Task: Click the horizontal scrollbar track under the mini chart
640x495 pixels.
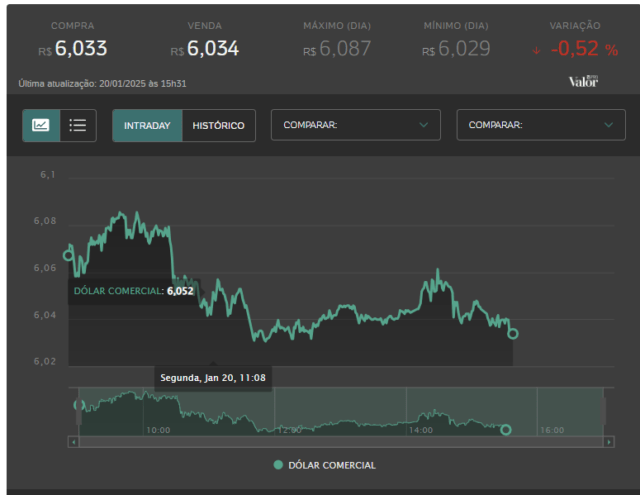Action: click(x=341, y=442)
